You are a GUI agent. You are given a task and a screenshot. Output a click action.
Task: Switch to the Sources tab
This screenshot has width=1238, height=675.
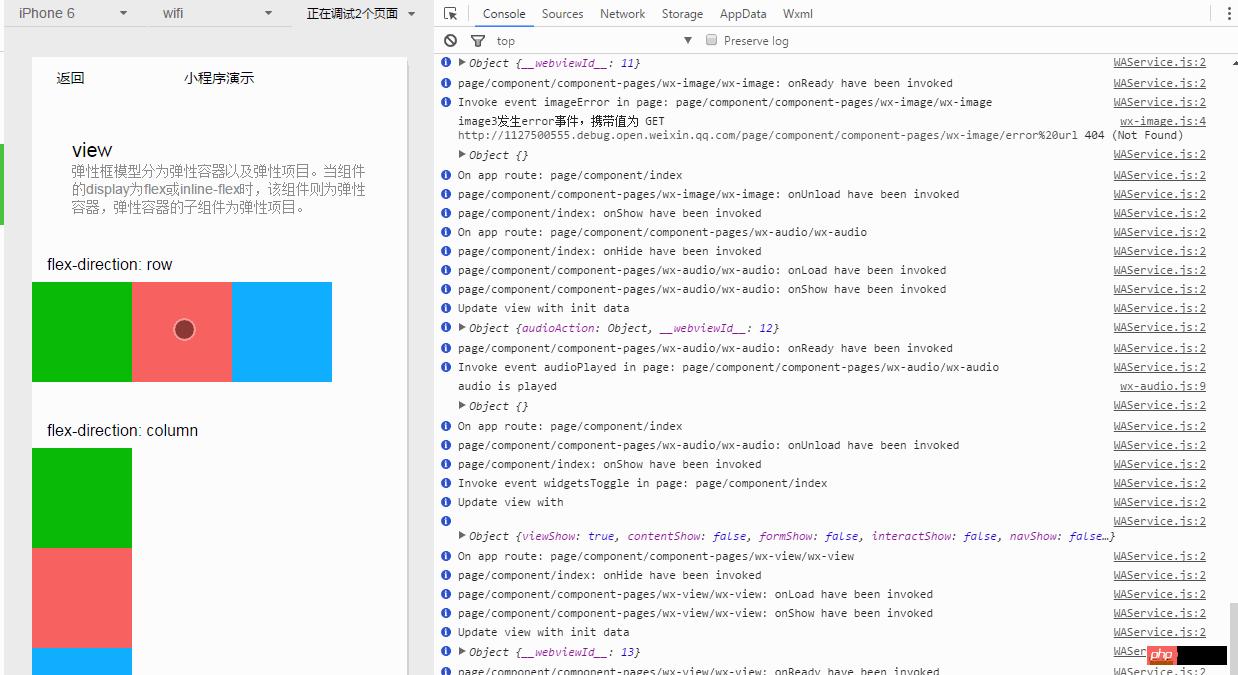tap(562, 13)
